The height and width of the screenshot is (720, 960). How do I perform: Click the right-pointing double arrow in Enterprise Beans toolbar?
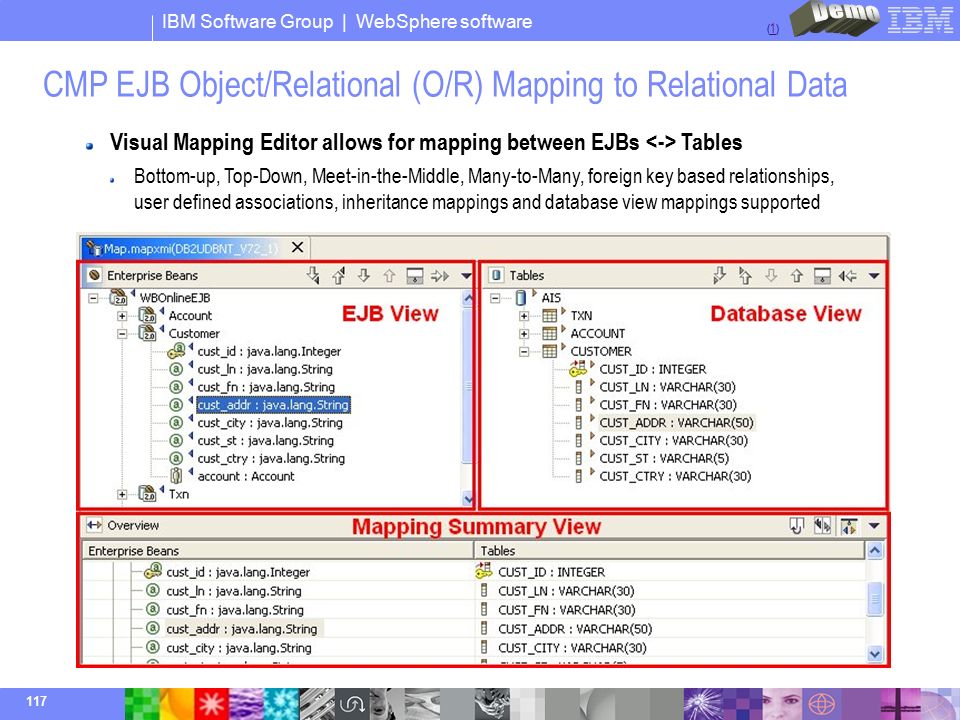point(440,276)
